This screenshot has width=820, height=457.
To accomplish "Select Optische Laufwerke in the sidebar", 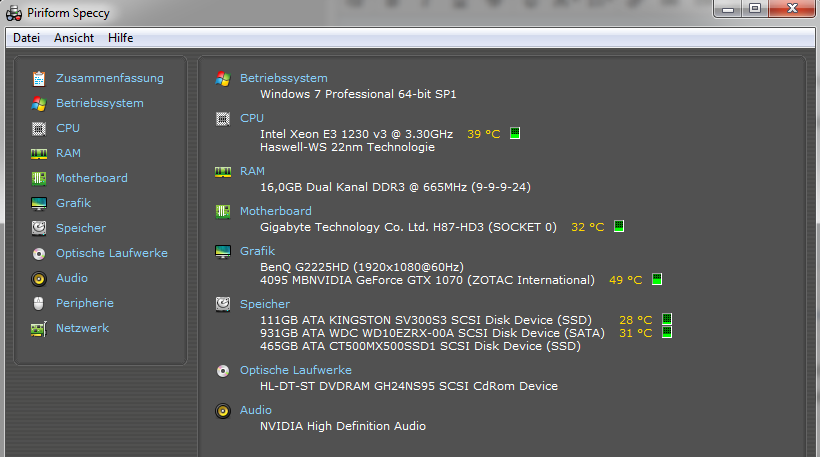I will (112, 253).
